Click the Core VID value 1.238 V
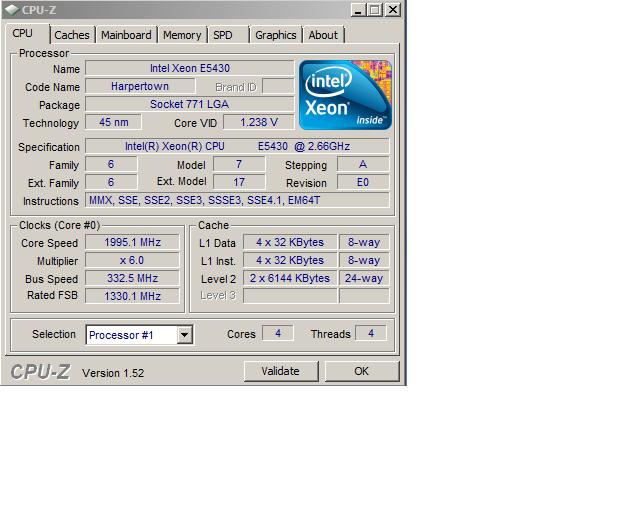Screen dimensions: 640x512 tap(259, 122)
